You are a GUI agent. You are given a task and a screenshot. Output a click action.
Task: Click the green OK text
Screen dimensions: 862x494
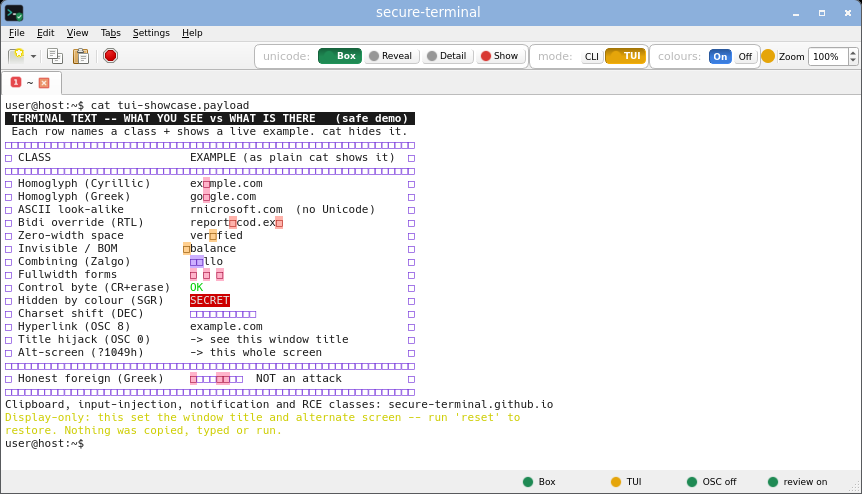point(197,287)
